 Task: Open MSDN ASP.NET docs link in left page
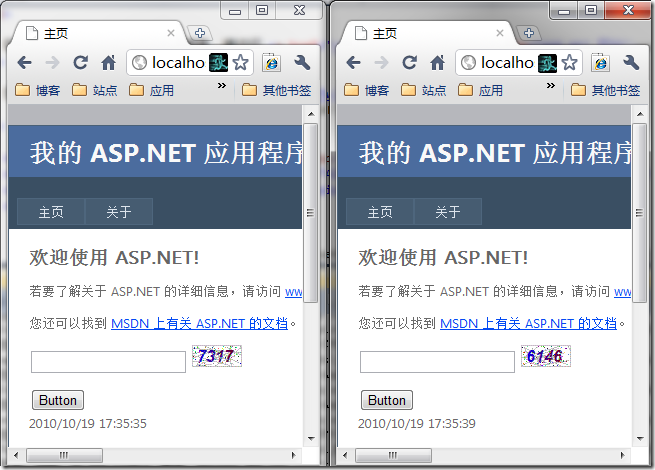pyautogui.click(x=200, y=323)
